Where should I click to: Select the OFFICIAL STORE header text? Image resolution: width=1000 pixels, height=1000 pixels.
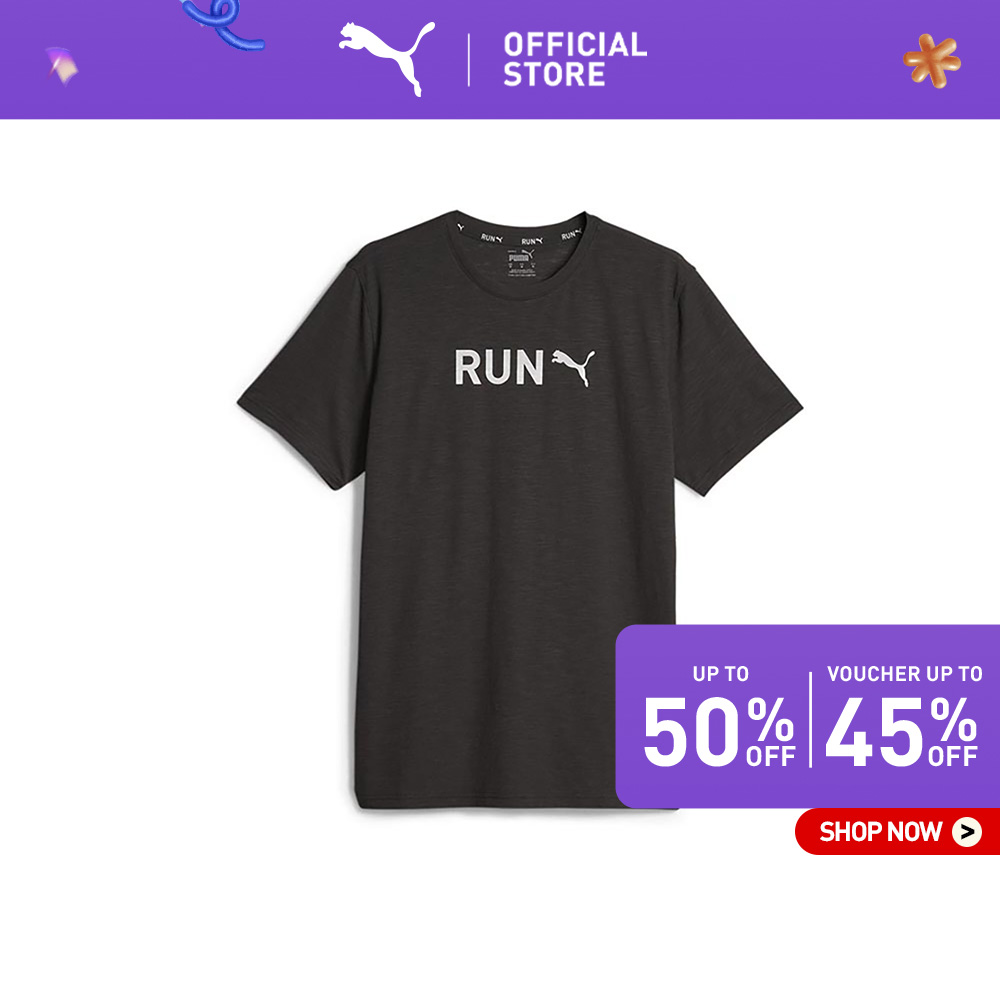[x=575, y=59]
